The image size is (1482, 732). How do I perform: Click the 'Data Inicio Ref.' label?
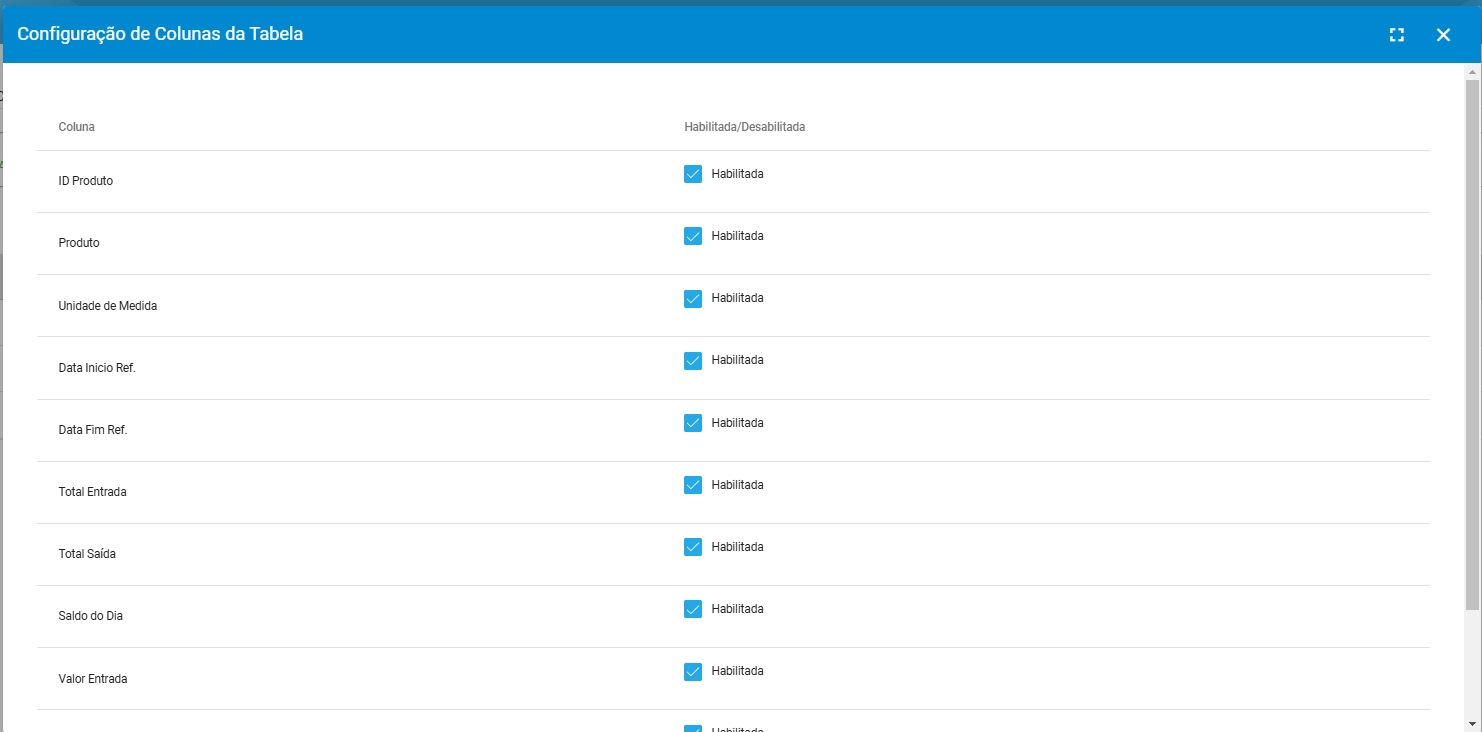[97, 368]
